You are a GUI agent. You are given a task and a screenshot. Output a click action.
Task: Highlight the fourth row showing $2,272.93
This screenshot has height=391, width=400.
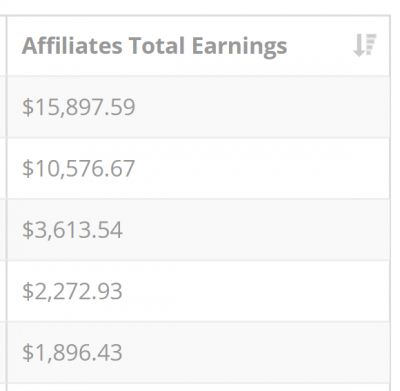click(198, 291)
